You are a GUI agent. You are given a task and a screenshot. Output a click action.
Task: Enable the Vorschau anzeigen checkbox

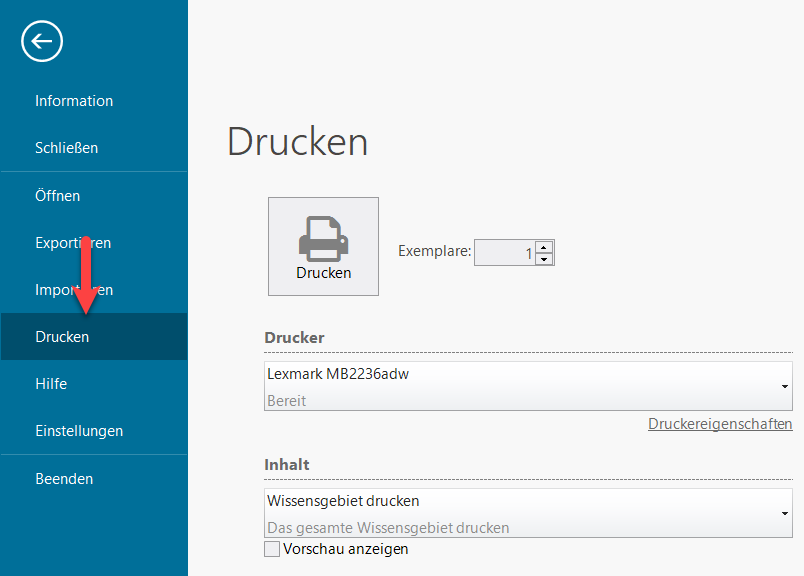[x=272, y=549]
